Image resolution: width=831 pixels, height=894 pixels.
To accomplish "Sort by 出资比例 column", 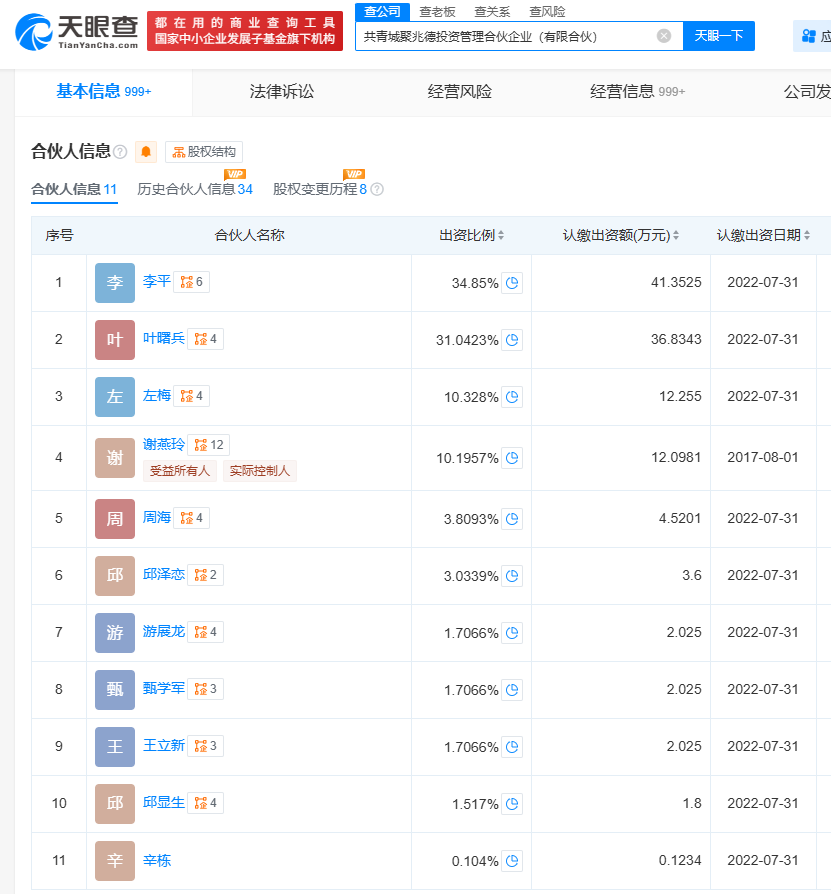I will tap(472, 236).
